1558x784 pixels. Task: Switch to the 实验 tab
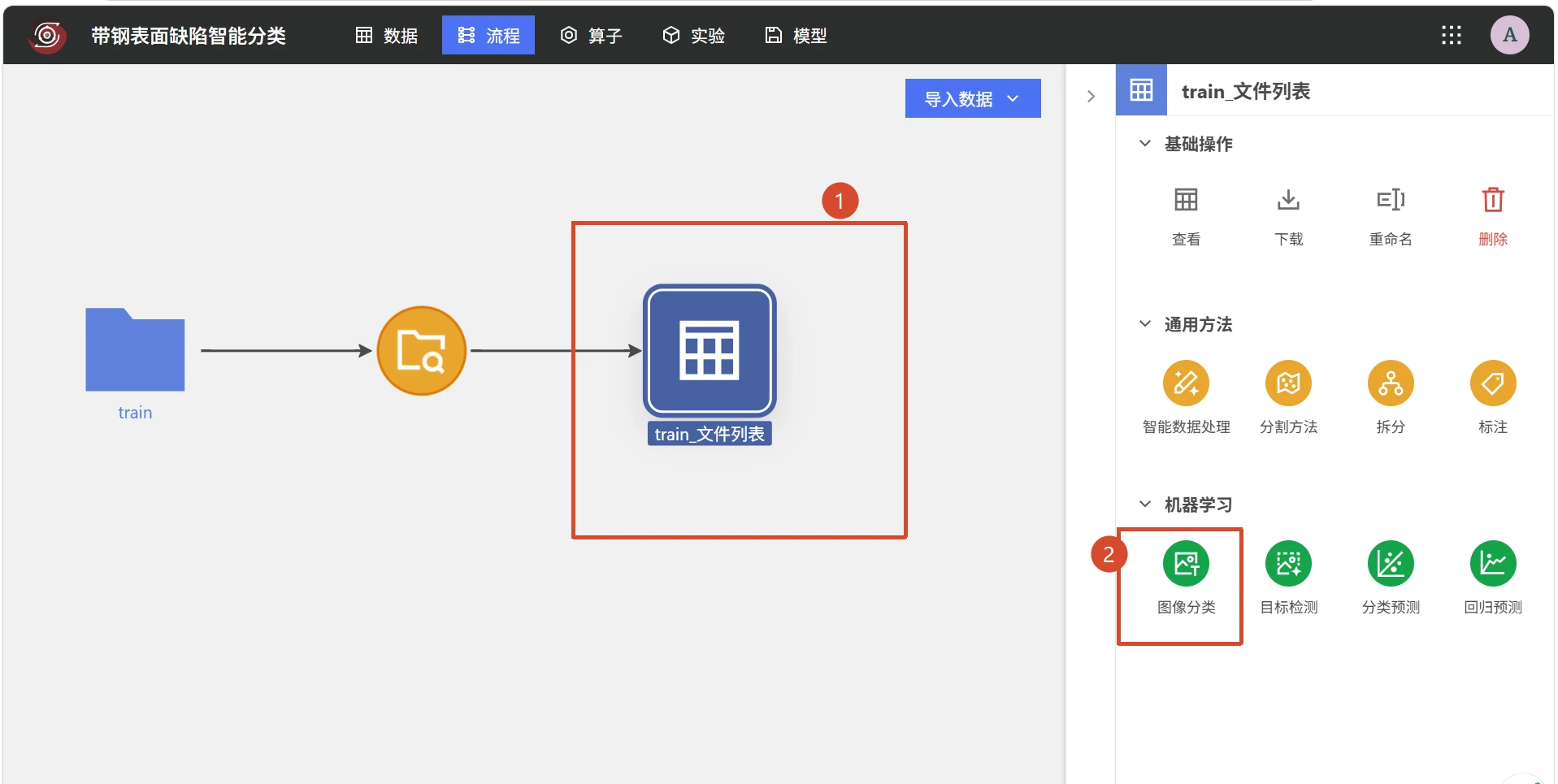point(693,35)
